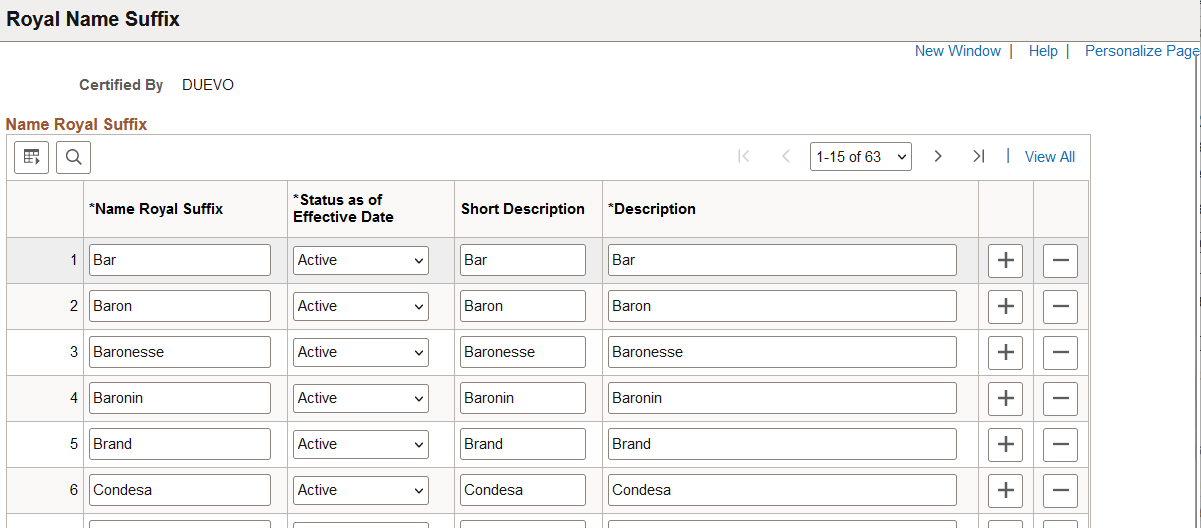Click Name Royal Suffix field containing Condesa

[180, 490]
